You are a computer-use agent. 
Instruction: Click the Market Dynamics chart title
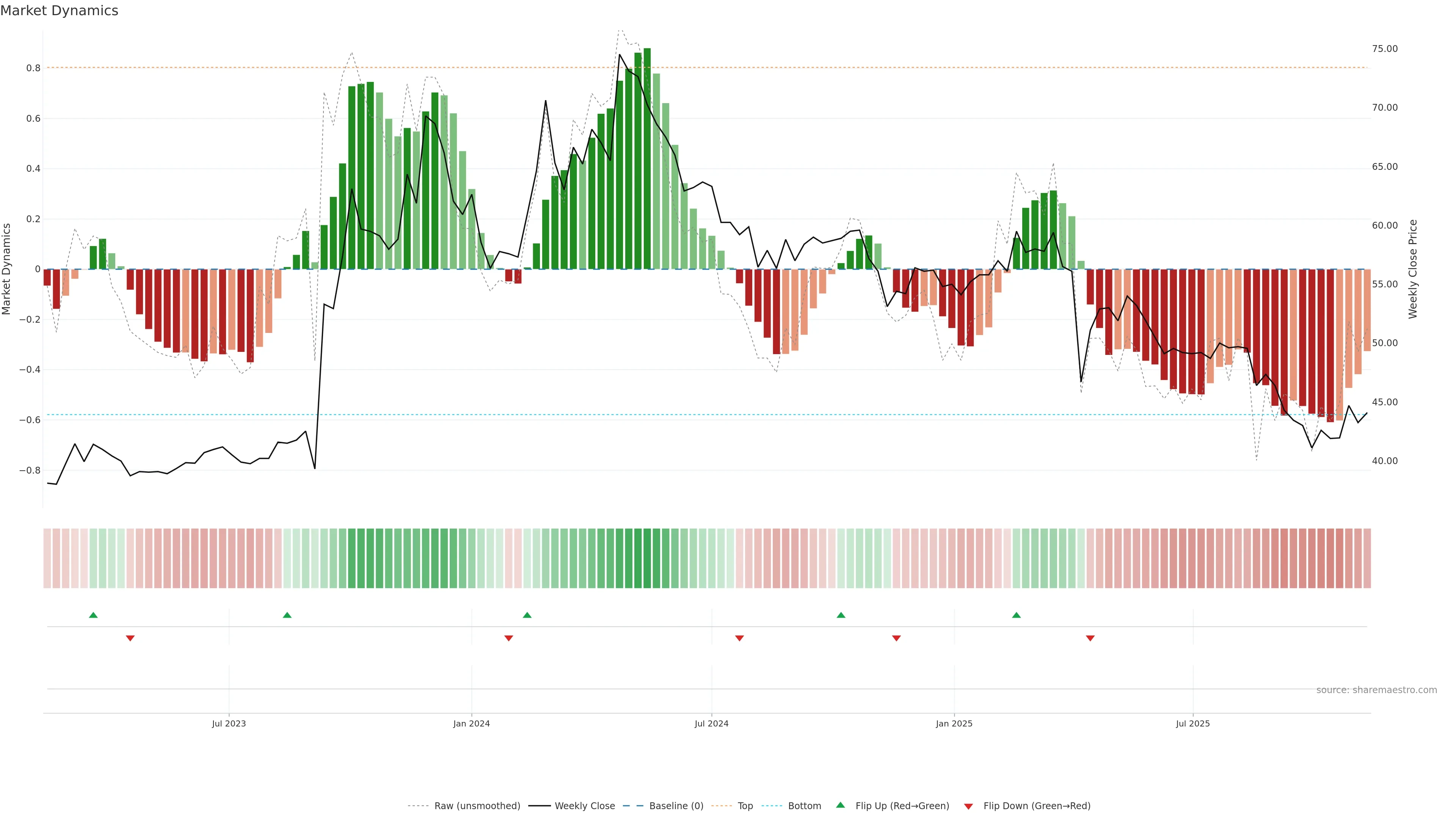[60, 11]
